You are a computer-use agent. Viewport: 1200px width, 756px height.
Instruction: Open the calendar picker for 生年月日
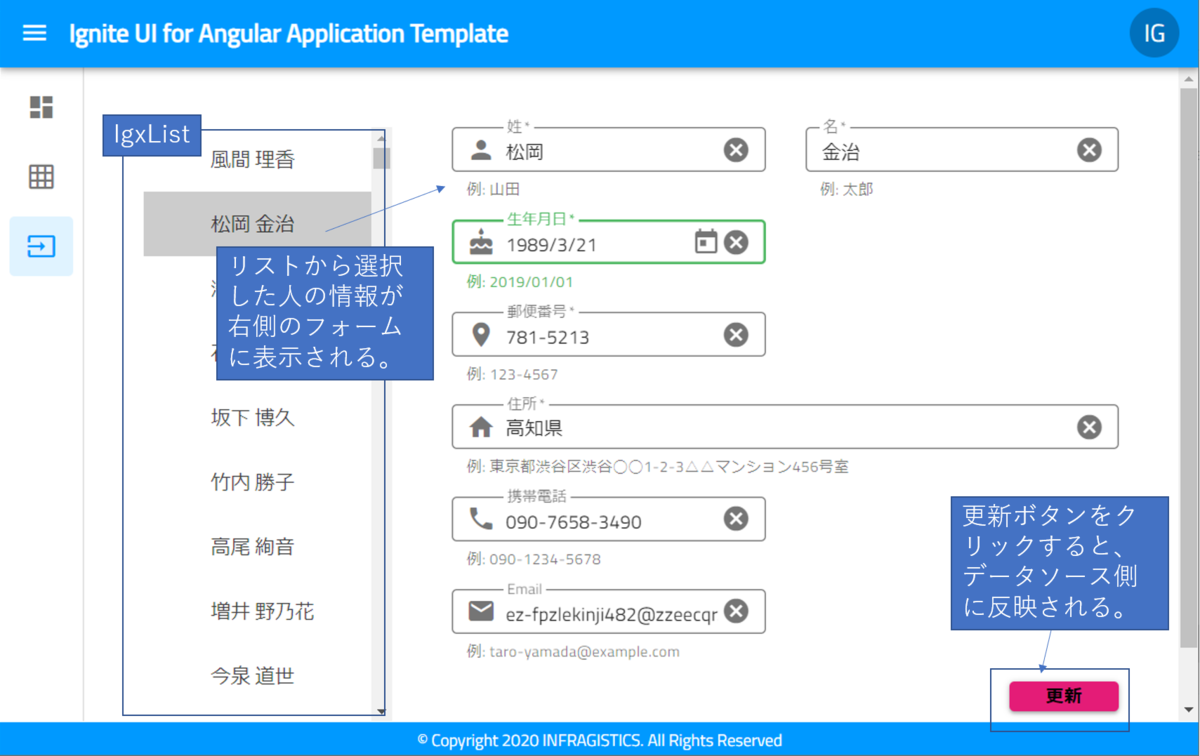tap(706, 242)
